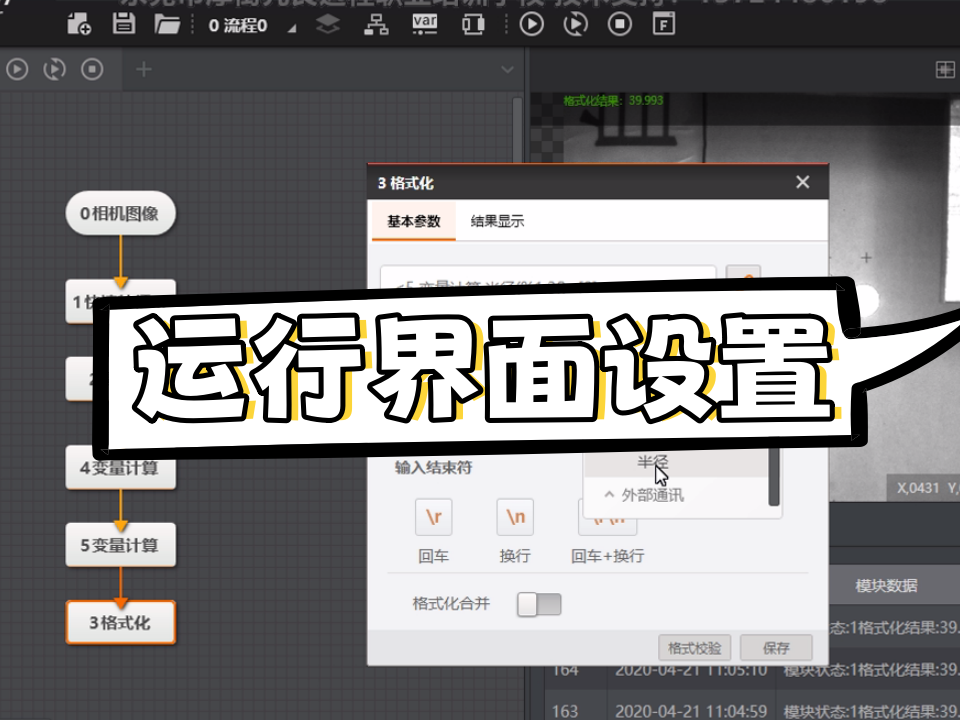This screenshot has height=720, width=960.
Task: Click the 保存 button in the dialog
Action: pos(776,647)
